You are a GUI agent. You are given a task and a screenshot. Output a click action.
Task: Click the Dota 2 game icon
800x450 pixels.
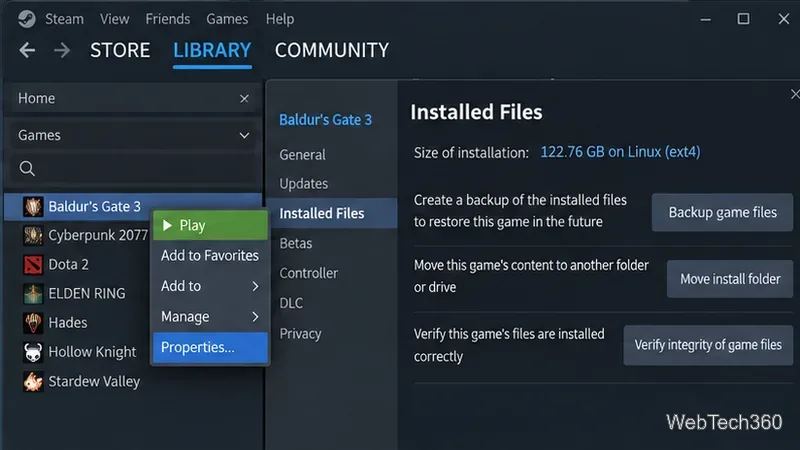33,265
